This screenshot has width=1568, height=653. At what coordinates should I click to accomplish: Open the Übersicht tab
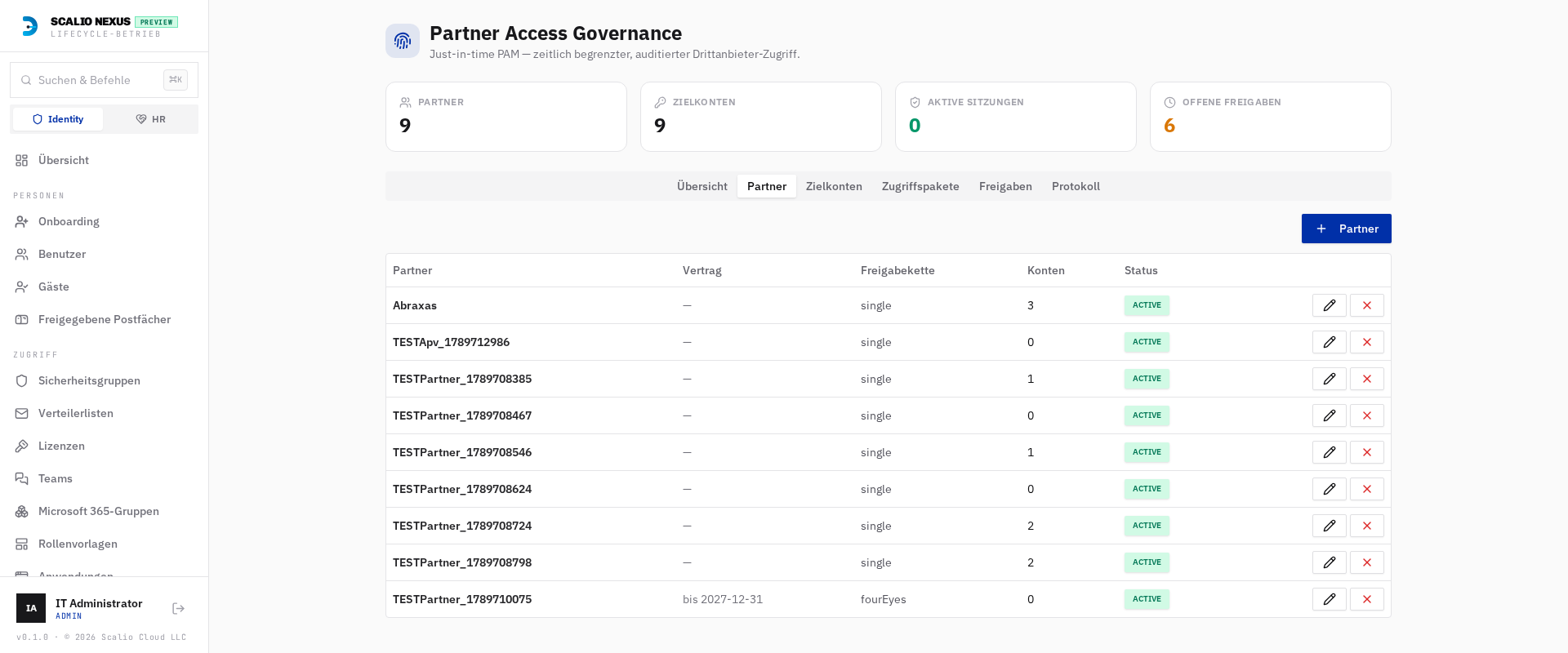coord(702,186)
